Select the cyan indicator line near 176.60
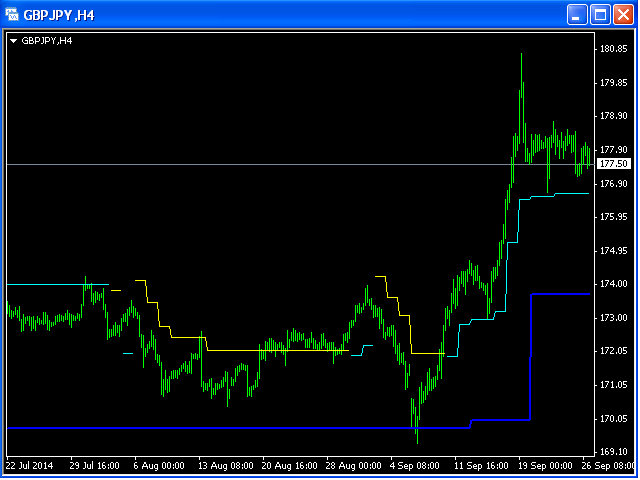 coord(571,193)
